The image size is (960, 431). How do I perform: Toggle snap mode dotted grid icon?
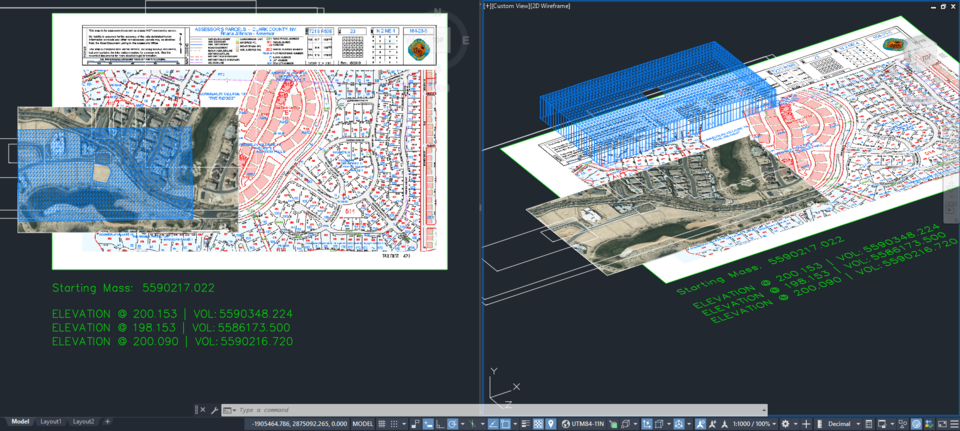tap(394, 424)
